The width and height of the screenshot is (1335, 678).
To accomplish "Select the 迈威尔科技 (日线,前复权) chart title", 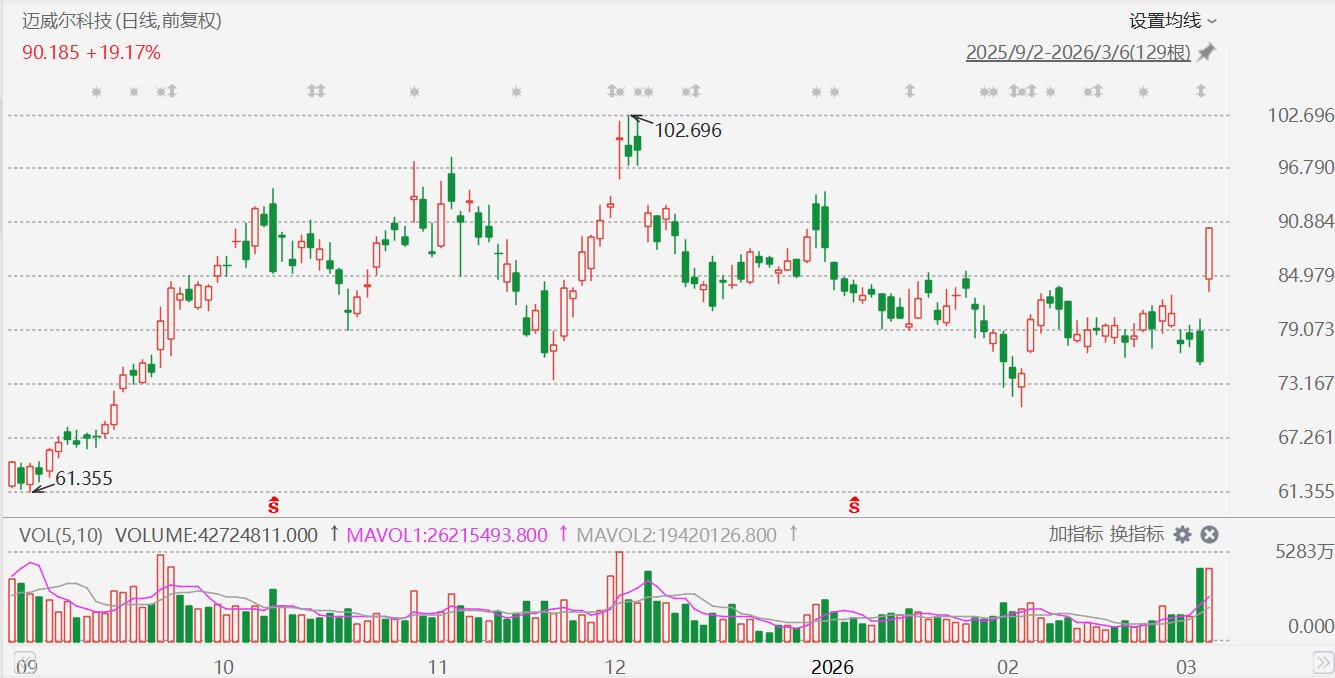I will click(122, 20).
